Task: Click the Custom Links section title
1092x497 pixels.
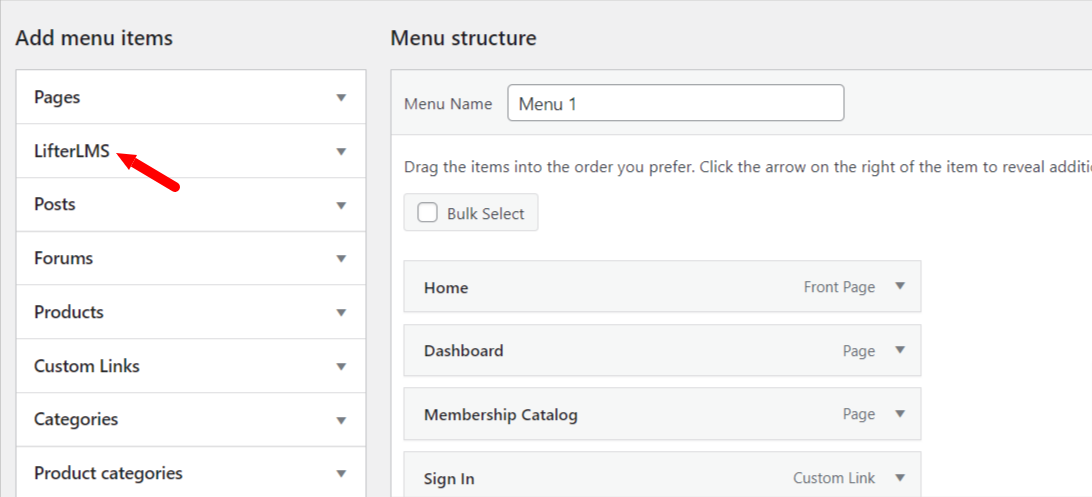Action: (87, 366)
